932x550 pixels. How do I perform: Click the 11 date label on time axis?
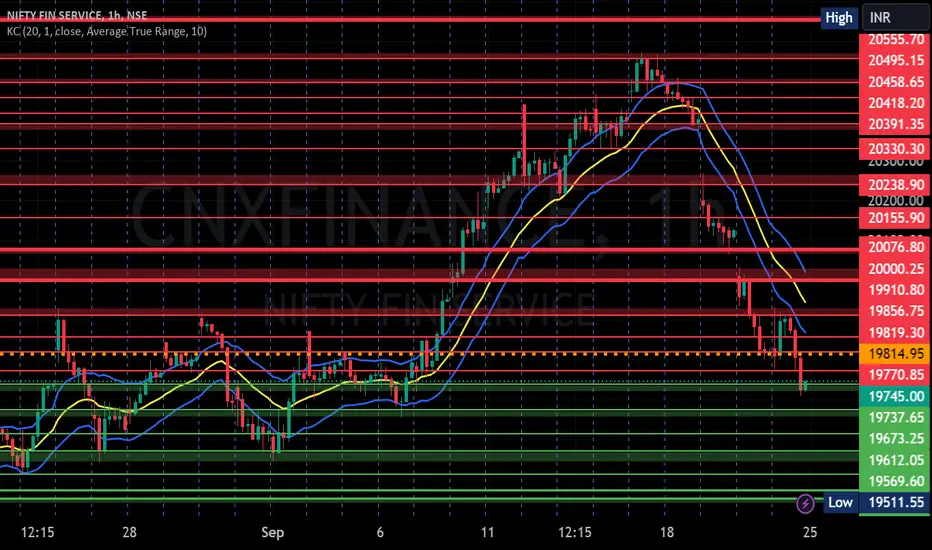[x=487, y=532]
